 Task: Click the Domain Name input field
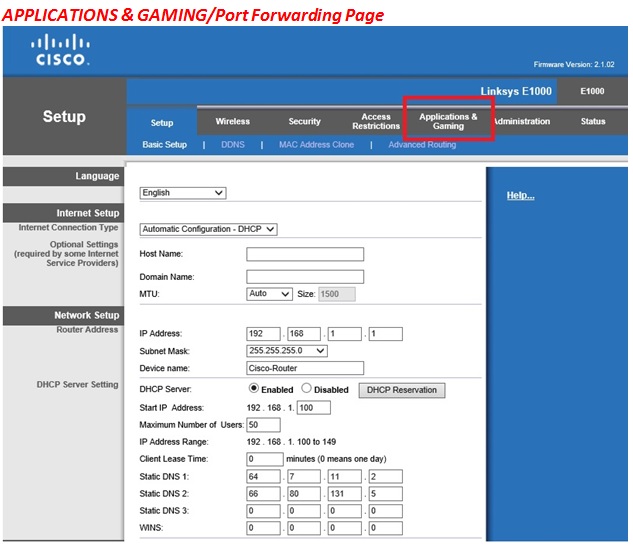(x=305, y=277)
